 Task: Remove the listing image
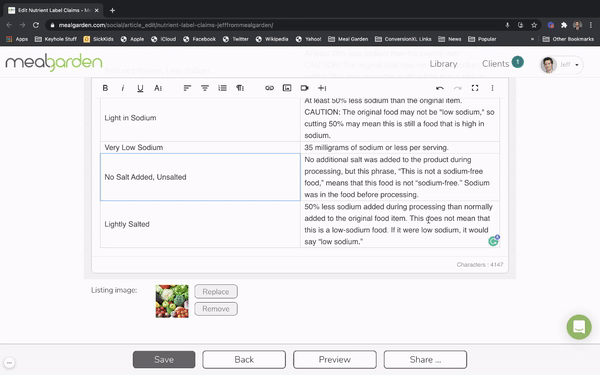216,309
